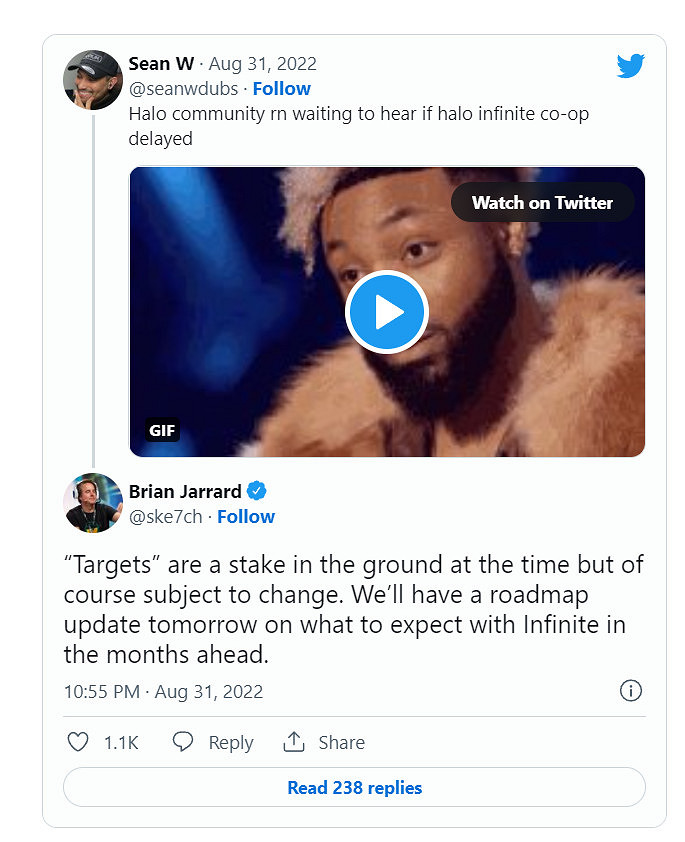
Task: Open the tweet info icon
Action: click(x=631, y=690)
